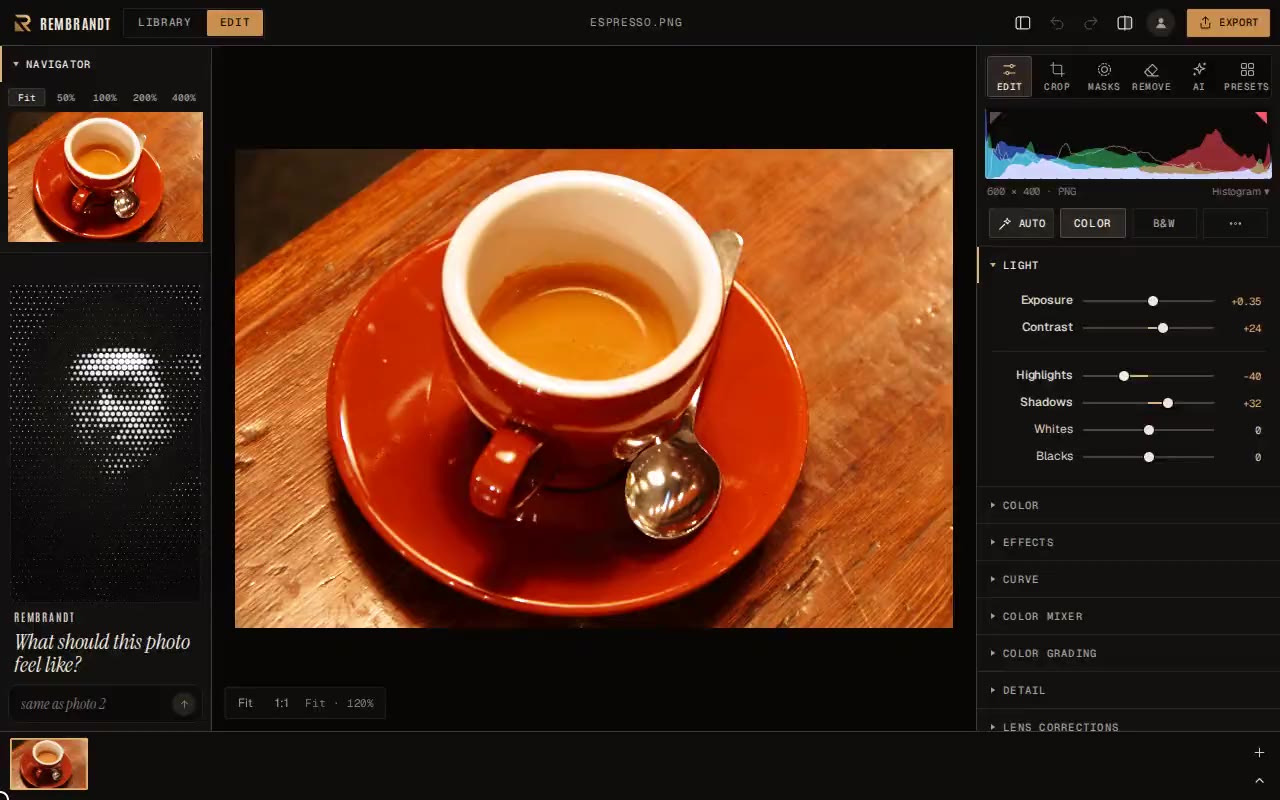
Task: Switch treatment to B&W
Action: (1164, 223)
